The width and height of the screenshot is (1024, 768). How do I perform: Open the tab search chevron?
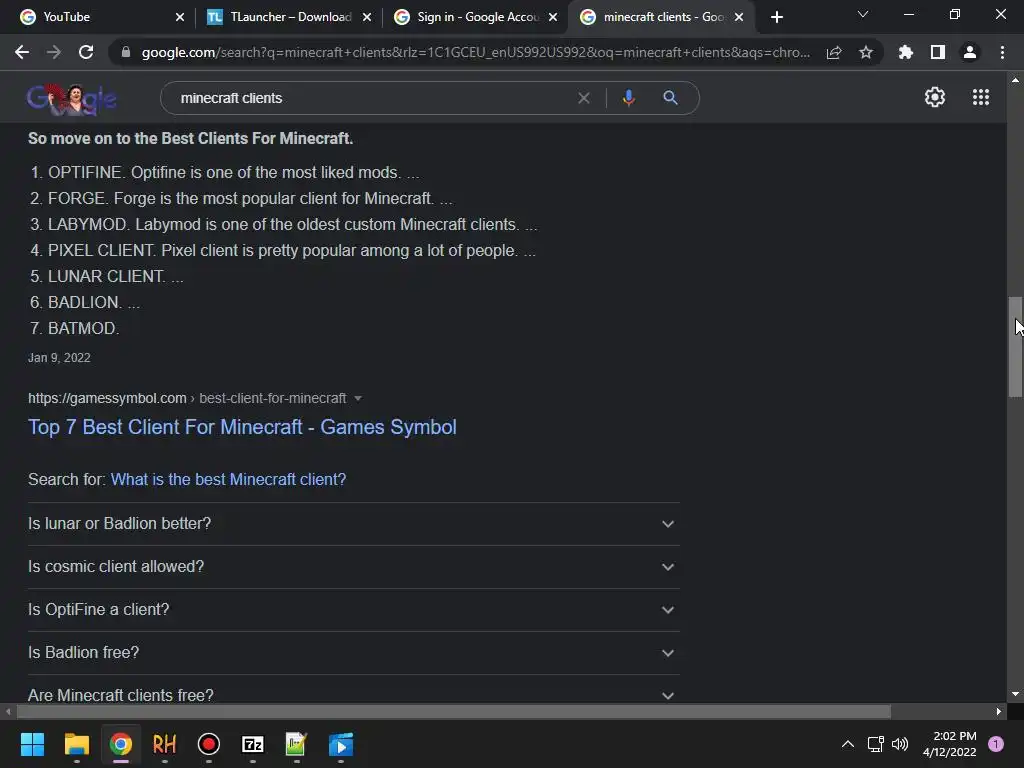click(863, 14)
